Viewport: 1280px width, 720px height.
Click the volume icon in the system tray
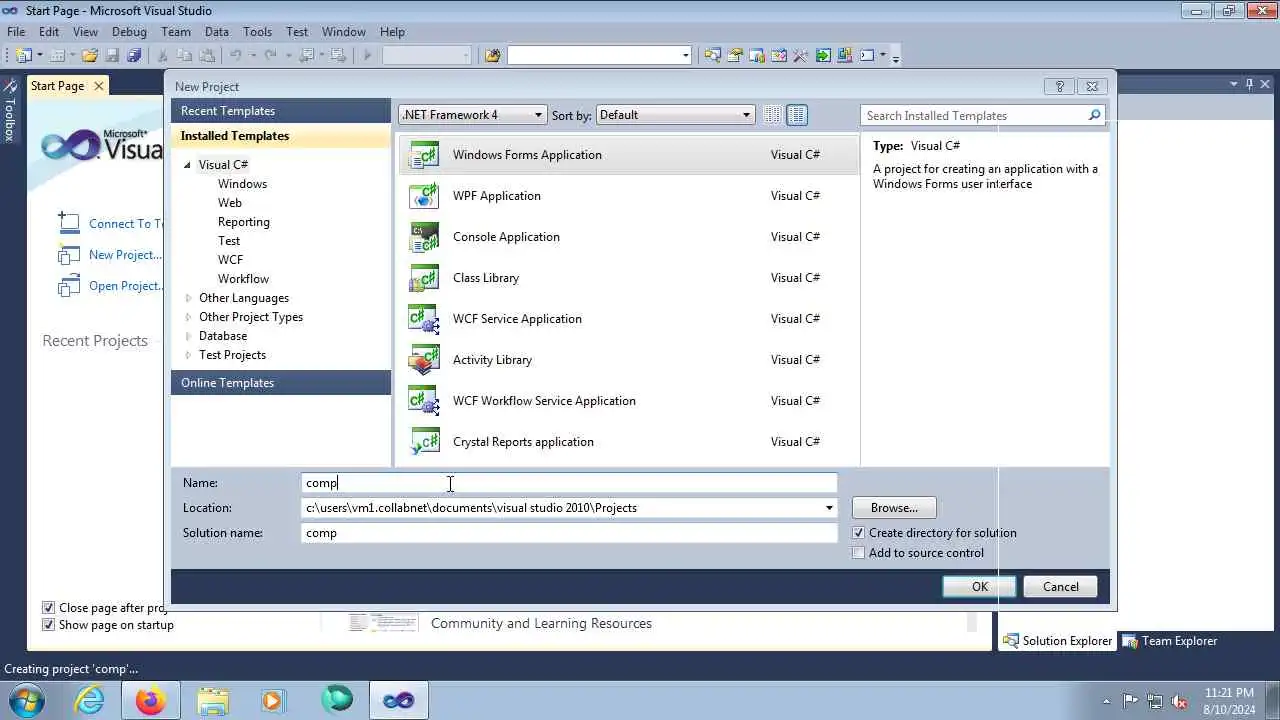tap(1180, 701)
